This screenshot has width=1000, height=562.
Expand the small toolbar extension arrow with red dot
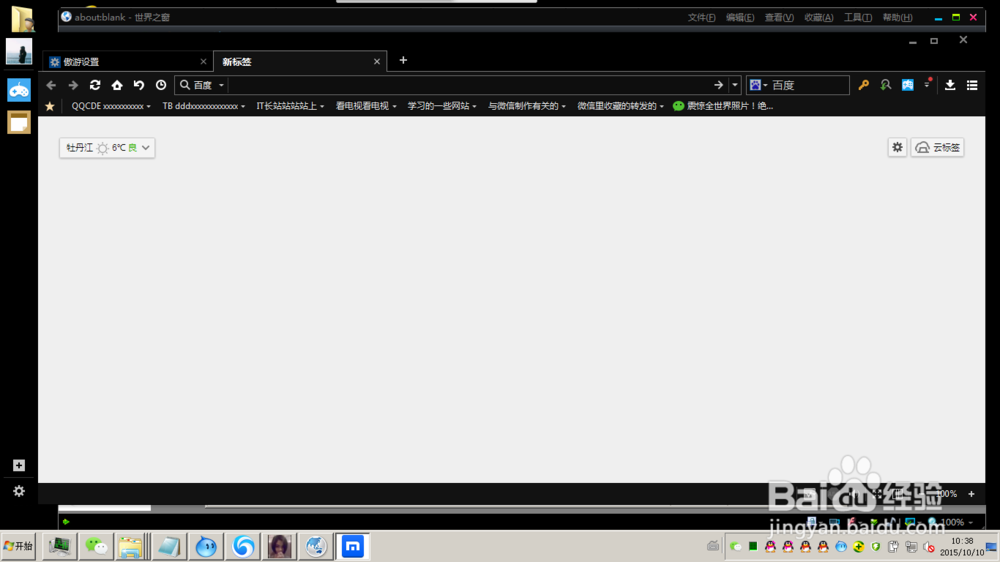pyautogui.click(x=927, y=84)
